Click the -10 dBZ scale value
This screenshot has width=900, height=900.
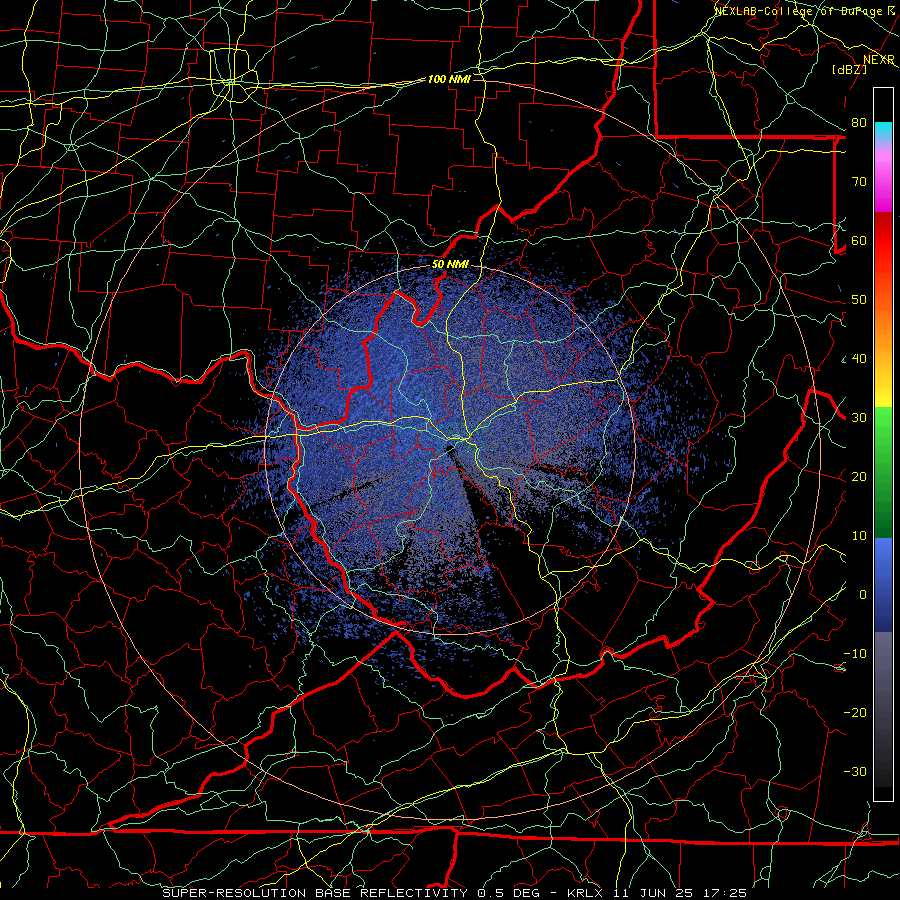(855, 654)
